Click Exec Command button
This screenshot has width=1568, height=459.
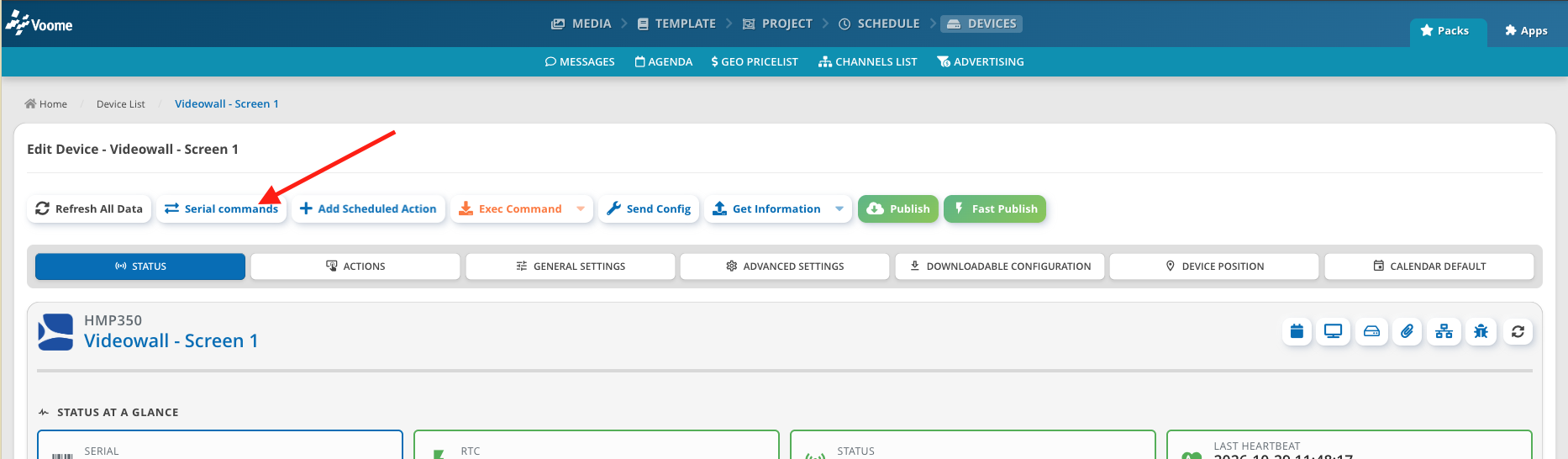point(511,208)
